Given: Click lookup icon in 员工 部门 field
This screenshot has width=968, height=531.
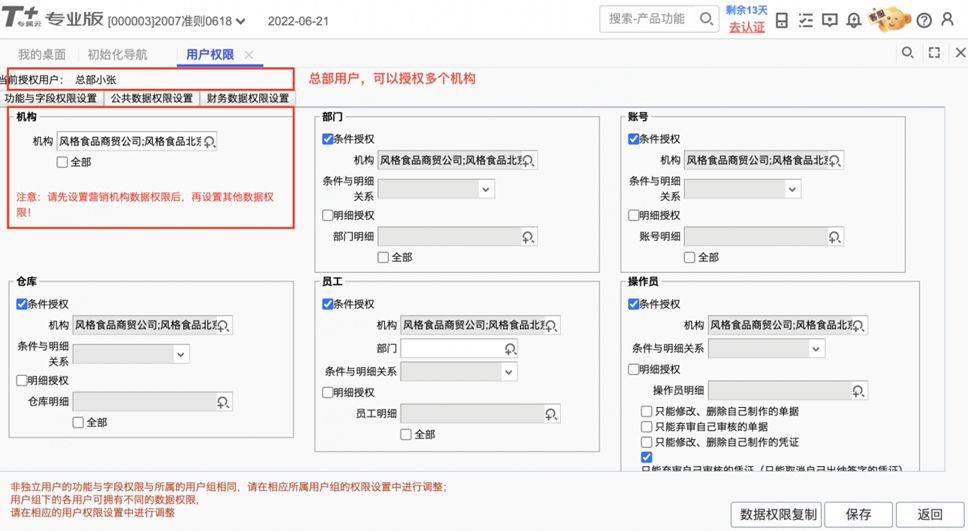Looking at the screenshot, I should tap(510, 349).
